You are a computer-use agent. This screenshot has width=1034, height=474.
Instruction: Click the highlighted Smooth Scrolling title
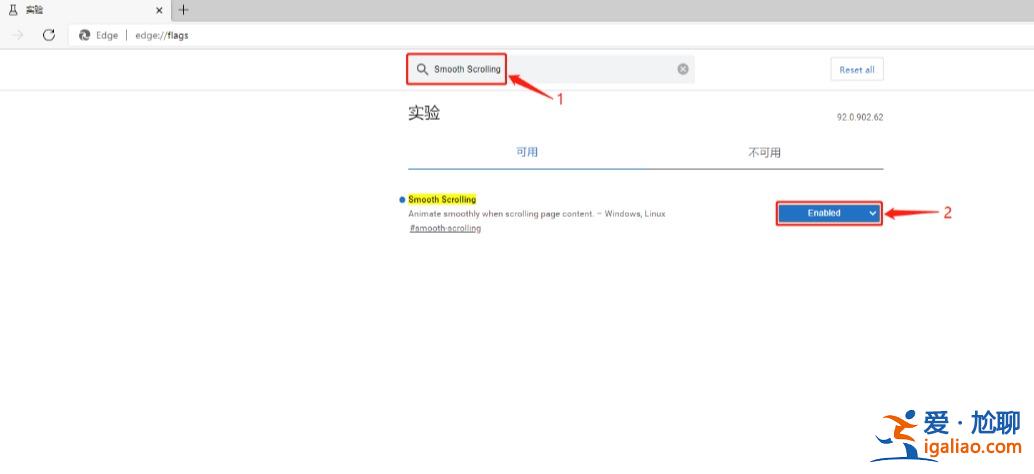click(x=442, y=199)
